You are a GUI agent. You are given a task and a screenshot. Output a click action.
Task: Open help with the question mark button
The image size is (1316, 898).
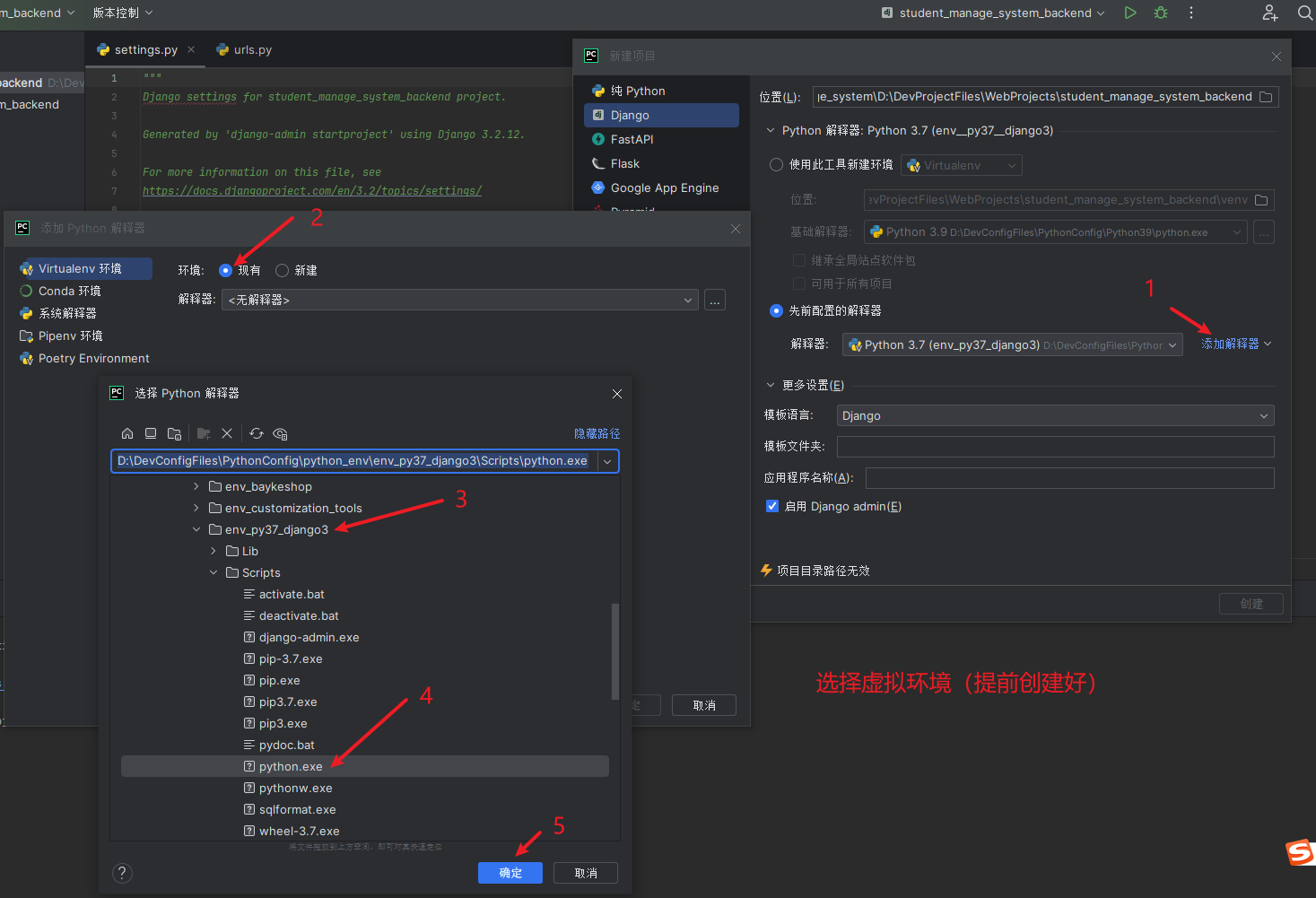pyautogui.click(x=123, y=873)
